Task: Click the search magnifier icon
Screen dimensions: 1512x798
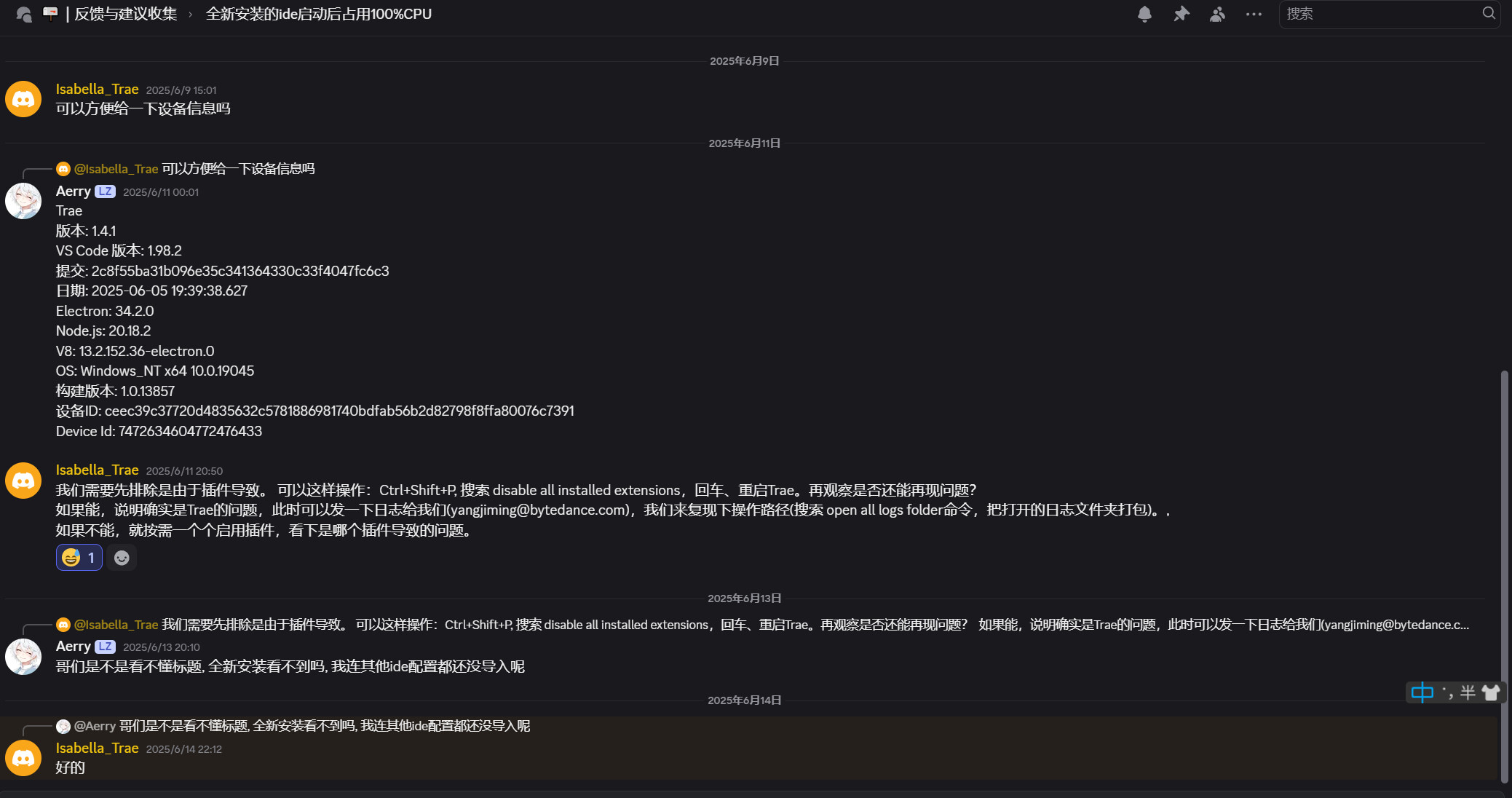Action: (x=1489, y=13)
